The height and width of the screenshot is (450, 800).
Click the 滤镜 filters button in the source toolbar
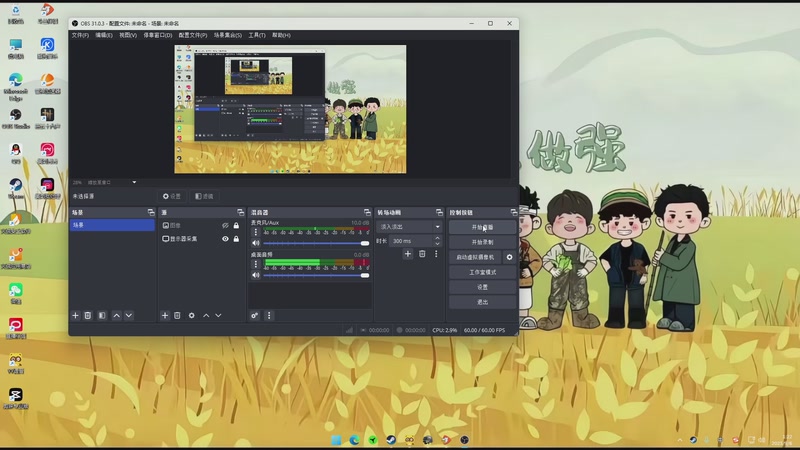204,196
